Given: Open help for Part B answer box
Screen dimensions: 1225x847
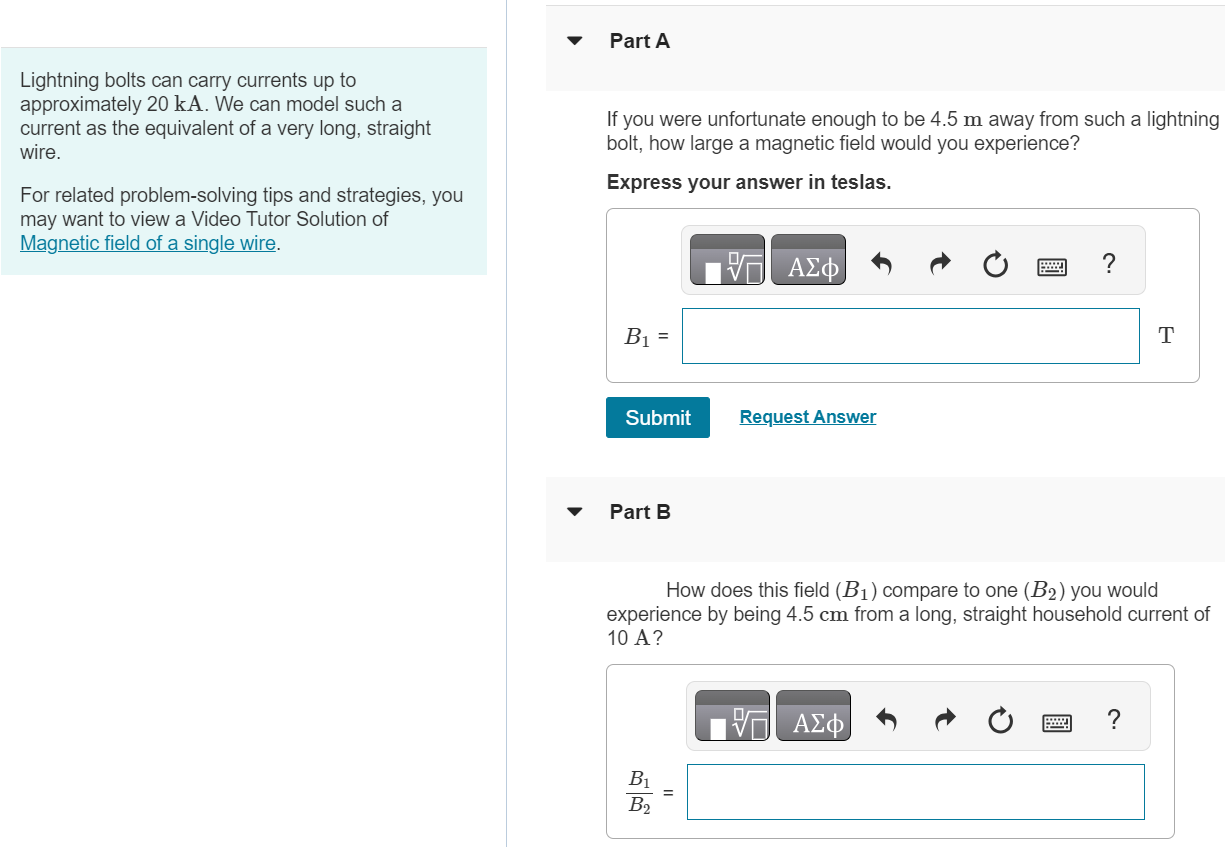Looking at the screenshot, I should tap(1115, 719).
